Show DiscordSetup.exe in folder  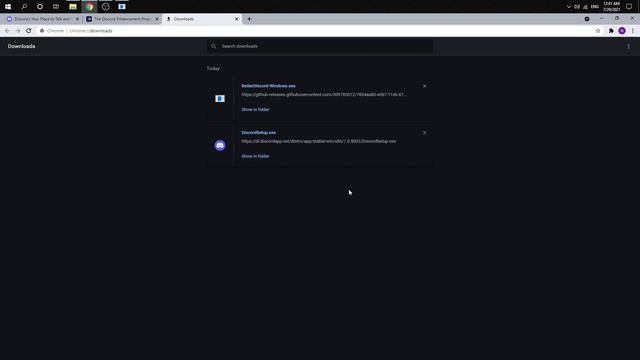[255, 156]
